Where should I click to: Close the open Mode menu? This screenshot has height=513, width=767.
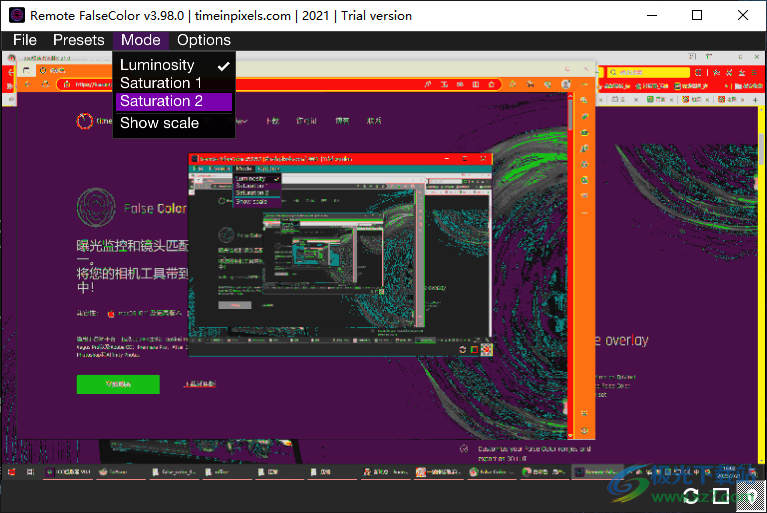[140, 40]
